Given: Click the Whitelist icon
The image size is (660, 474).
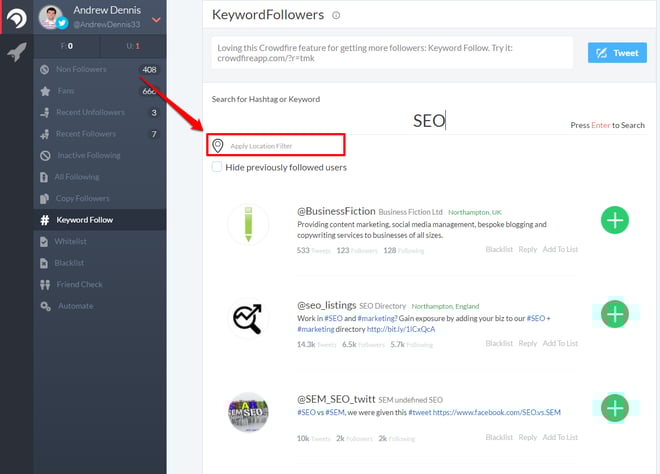Looking at the screenshot, I should click(x=44, y=242).
